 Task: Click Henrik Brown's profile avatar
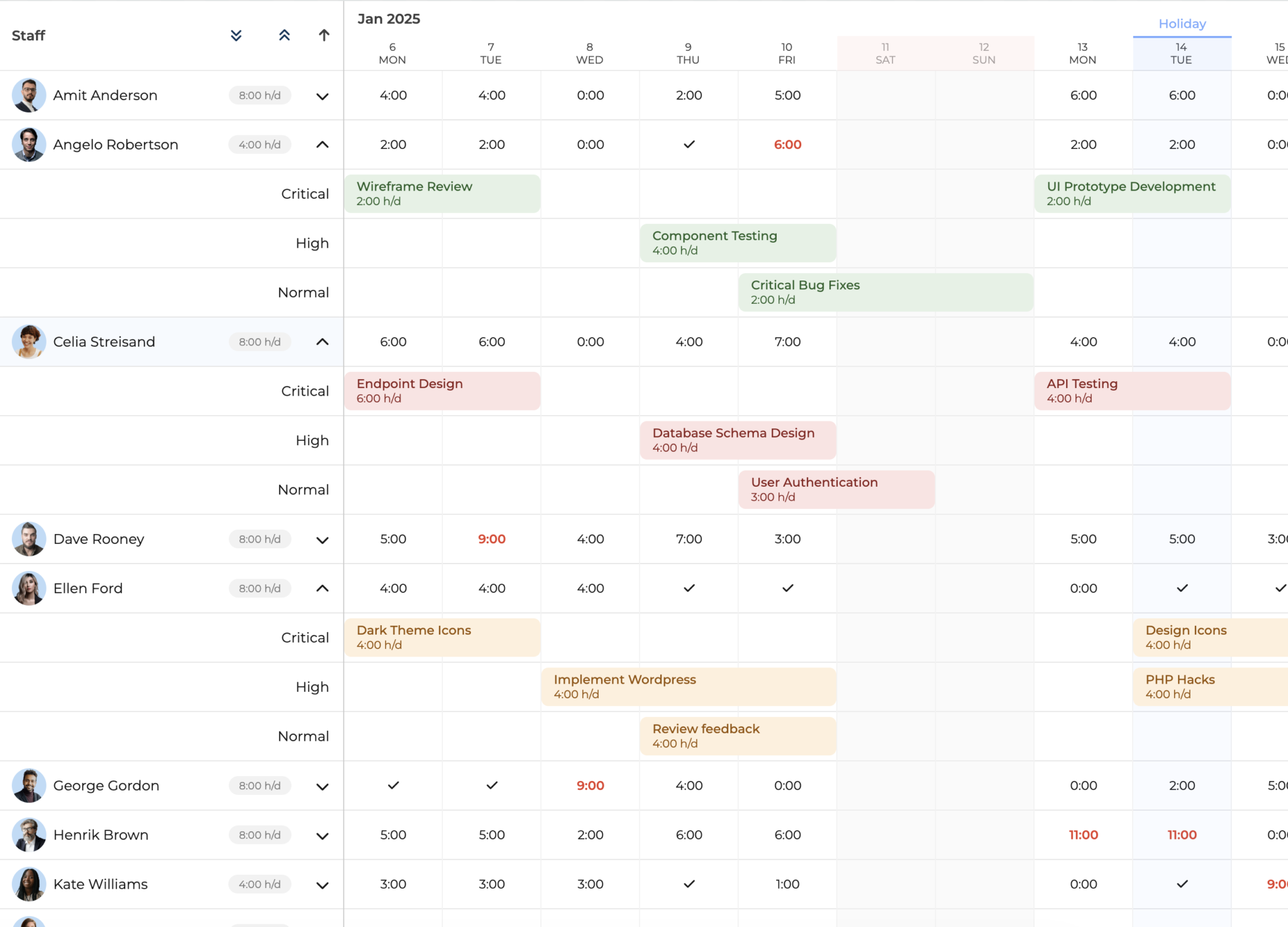(29, 835)
